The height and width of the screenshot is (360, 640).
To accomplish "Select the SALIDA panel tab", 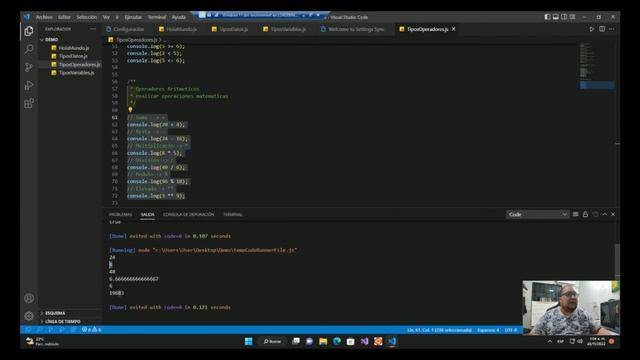I will 147,214.
